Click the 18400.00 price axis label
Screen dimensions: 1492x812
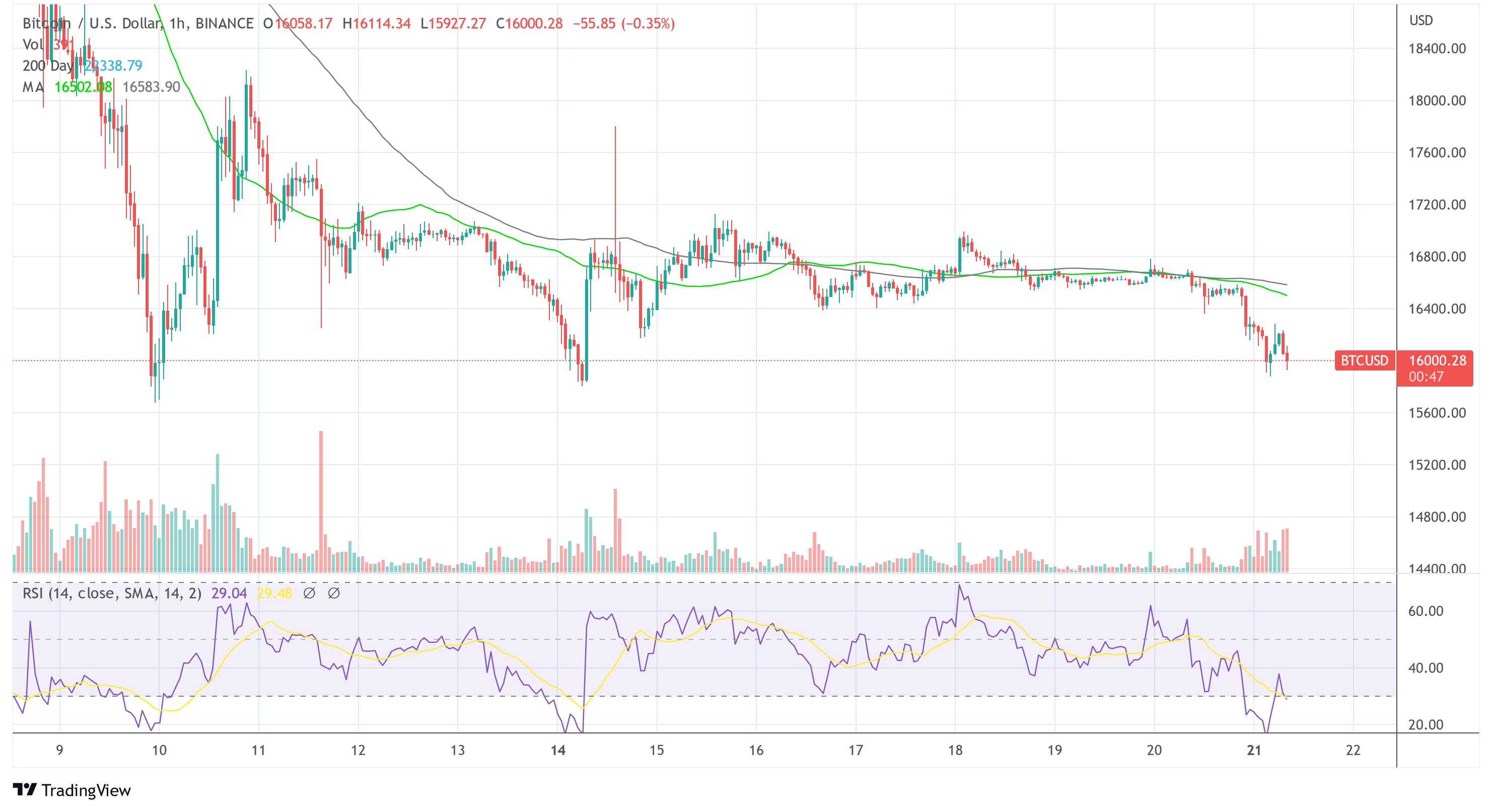[1437, 49]
